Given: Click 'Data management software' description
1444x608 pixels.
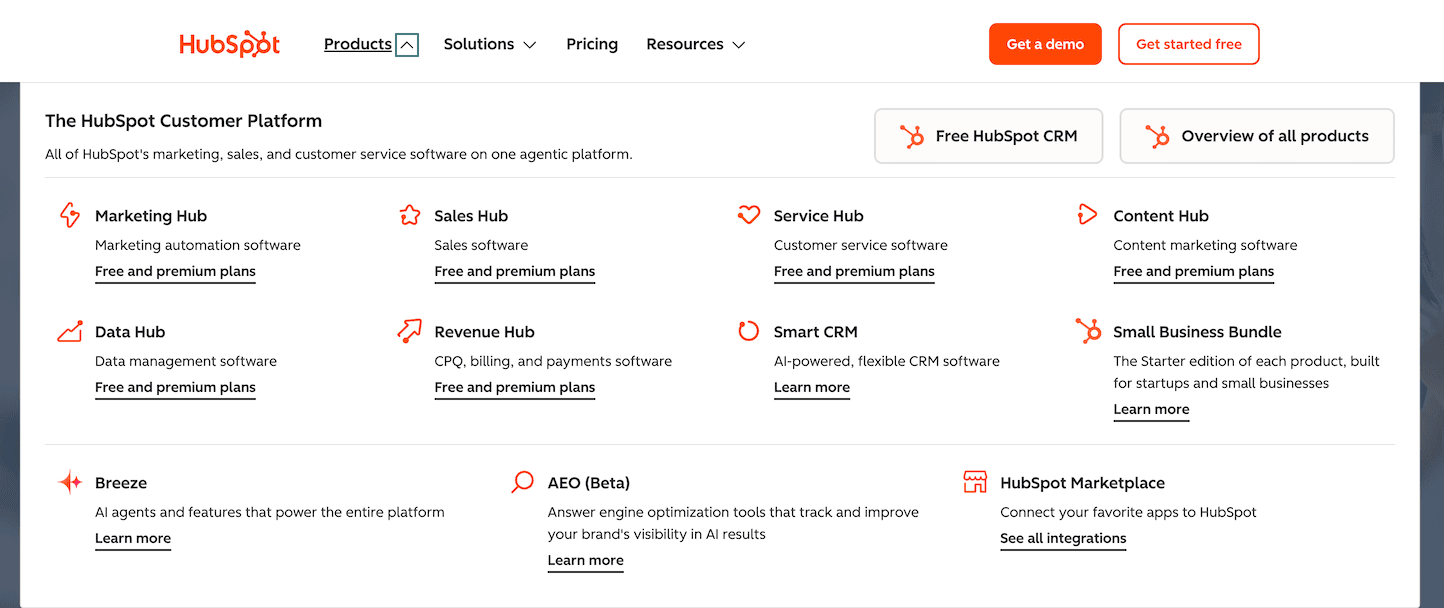Looking at the screenshot, I should click(186, 361).
